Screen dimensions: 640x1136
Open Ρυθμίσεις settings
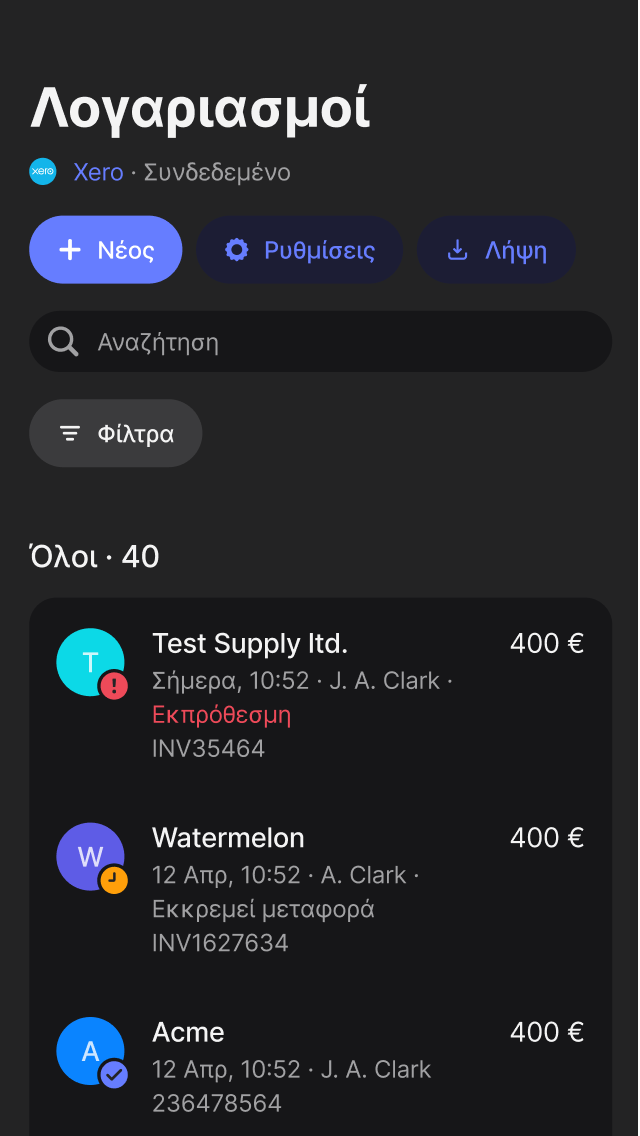[x=299, y=250]
